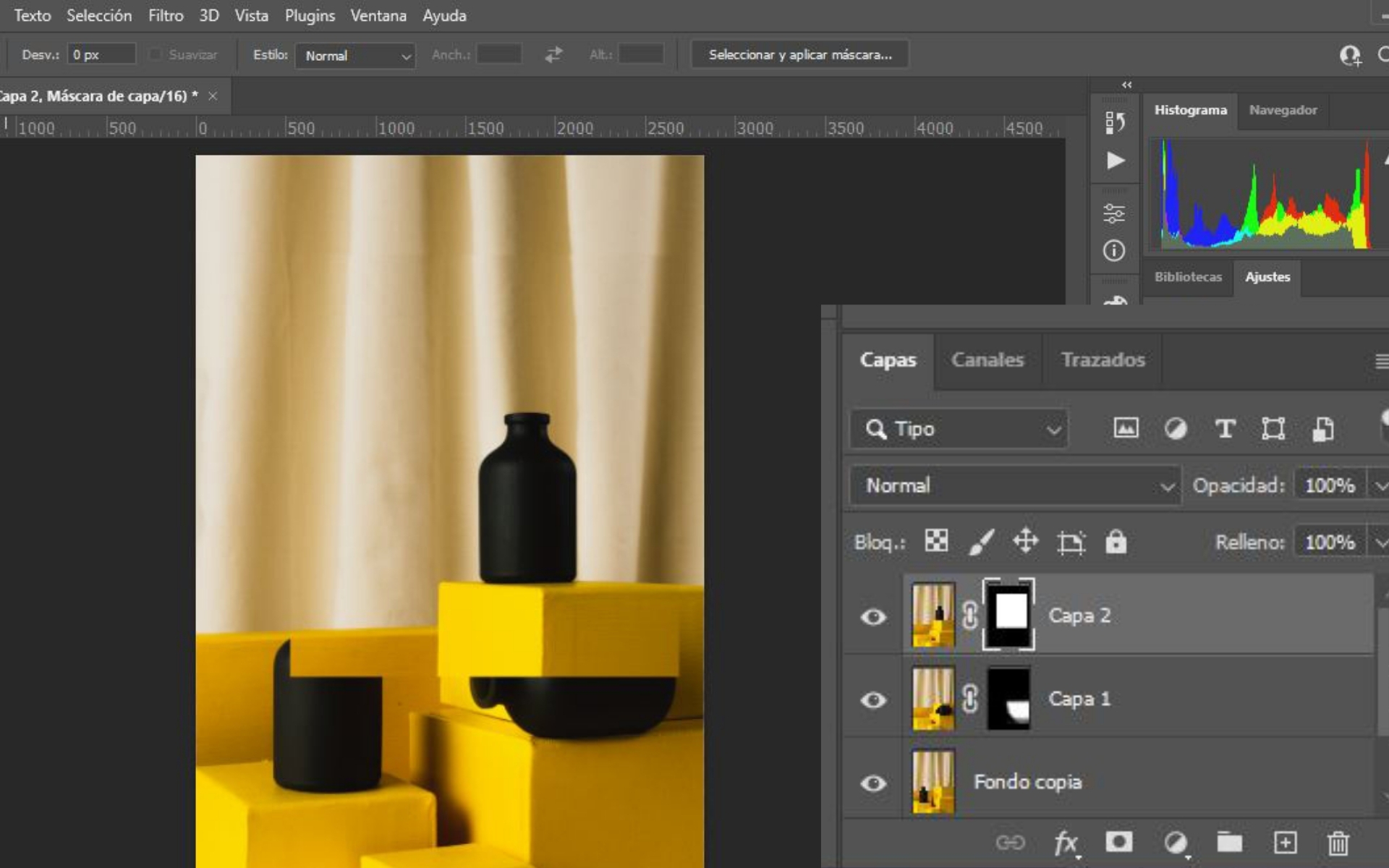
Task: Hide the Fondo copia layer
Action: point(872,782)
